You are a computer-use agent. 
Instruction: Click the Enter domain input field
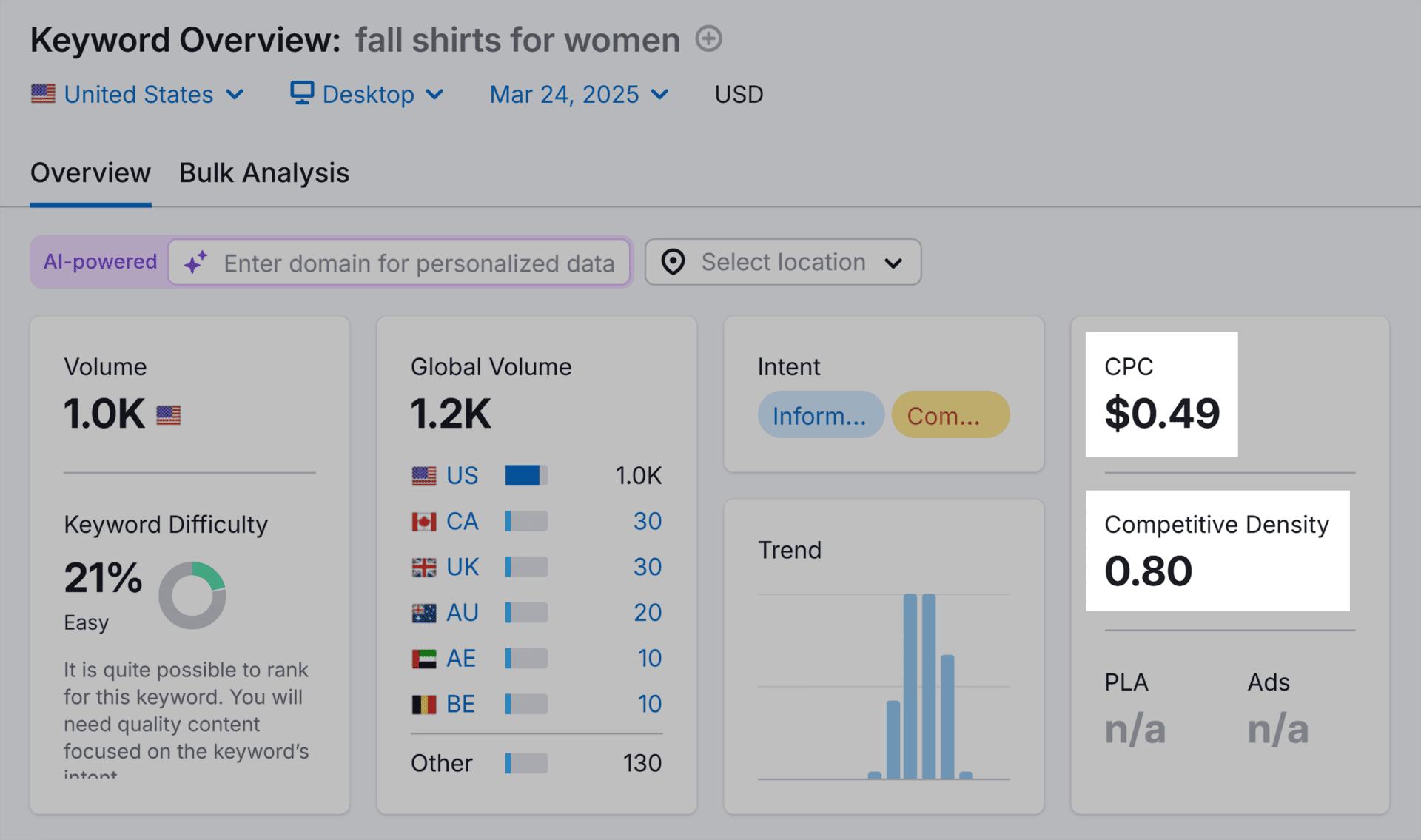(419, 263)
